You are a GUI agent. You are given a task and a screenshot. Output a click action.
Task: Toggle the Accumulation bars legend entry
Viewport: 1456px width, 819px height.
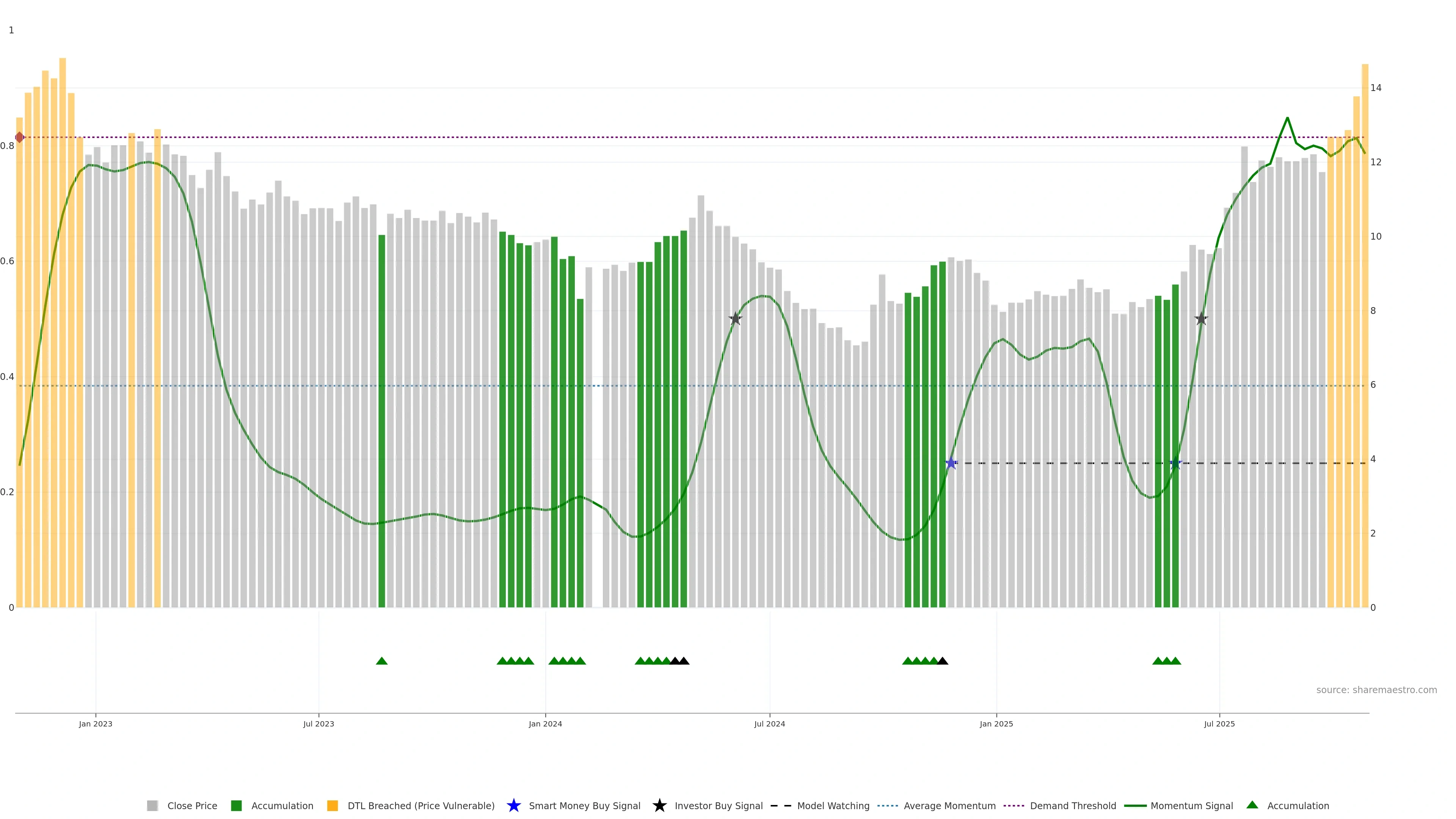coord(281,805)
